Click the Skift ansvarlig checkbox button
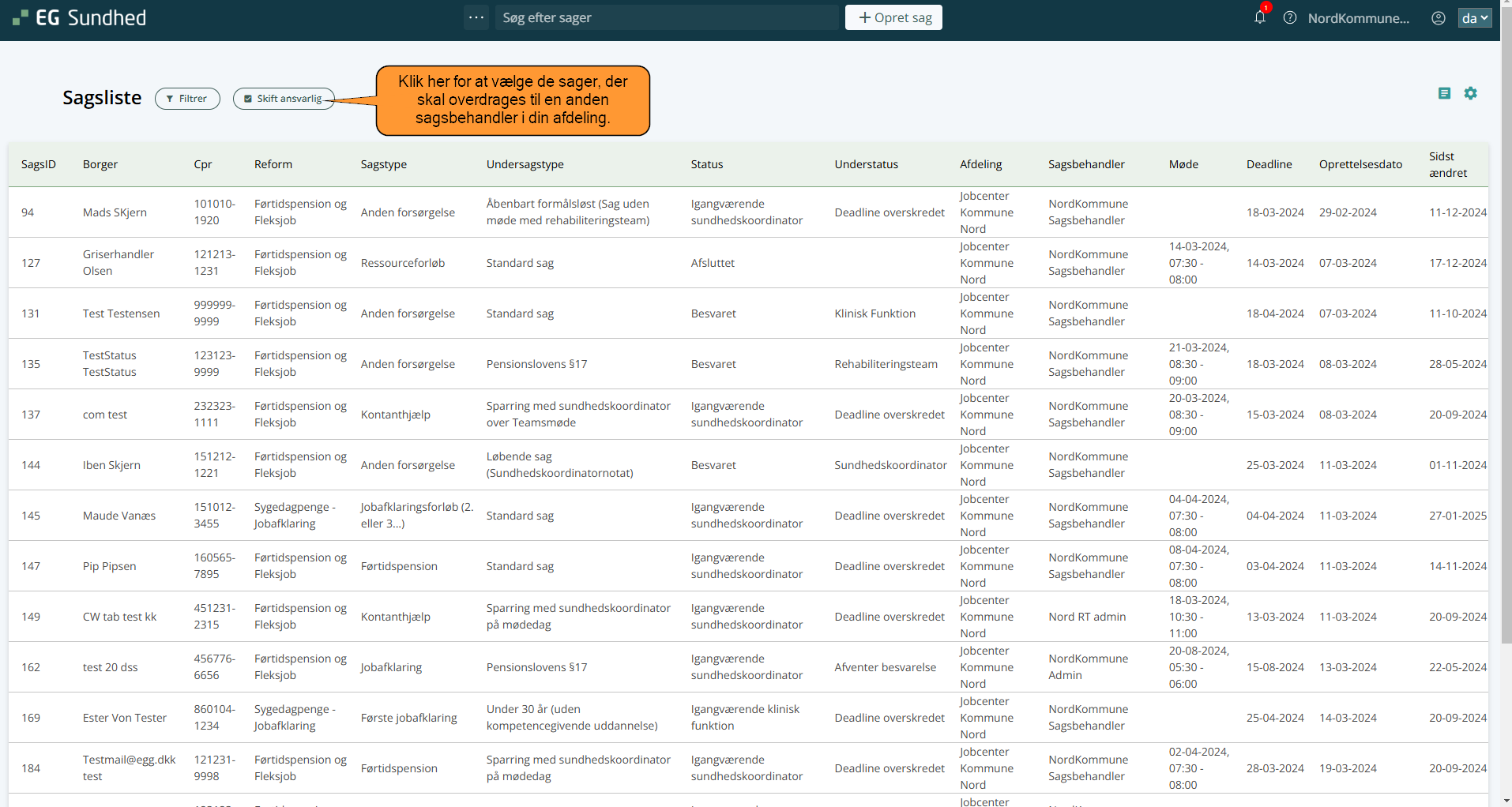The image size is (1512, 807). pos(284,99)
